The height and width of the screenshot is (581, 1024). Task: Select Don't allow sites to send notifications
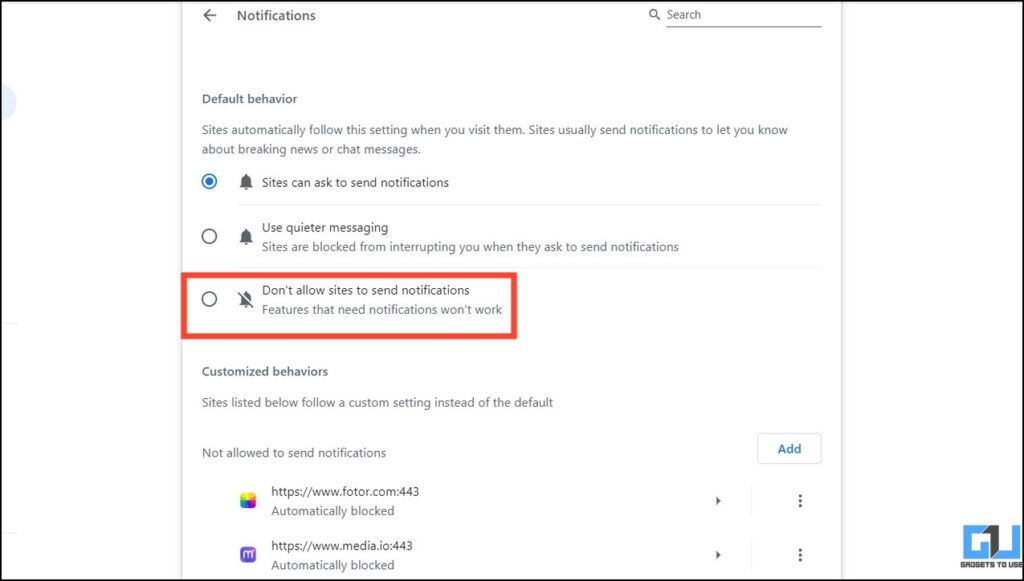coord(209,298)
